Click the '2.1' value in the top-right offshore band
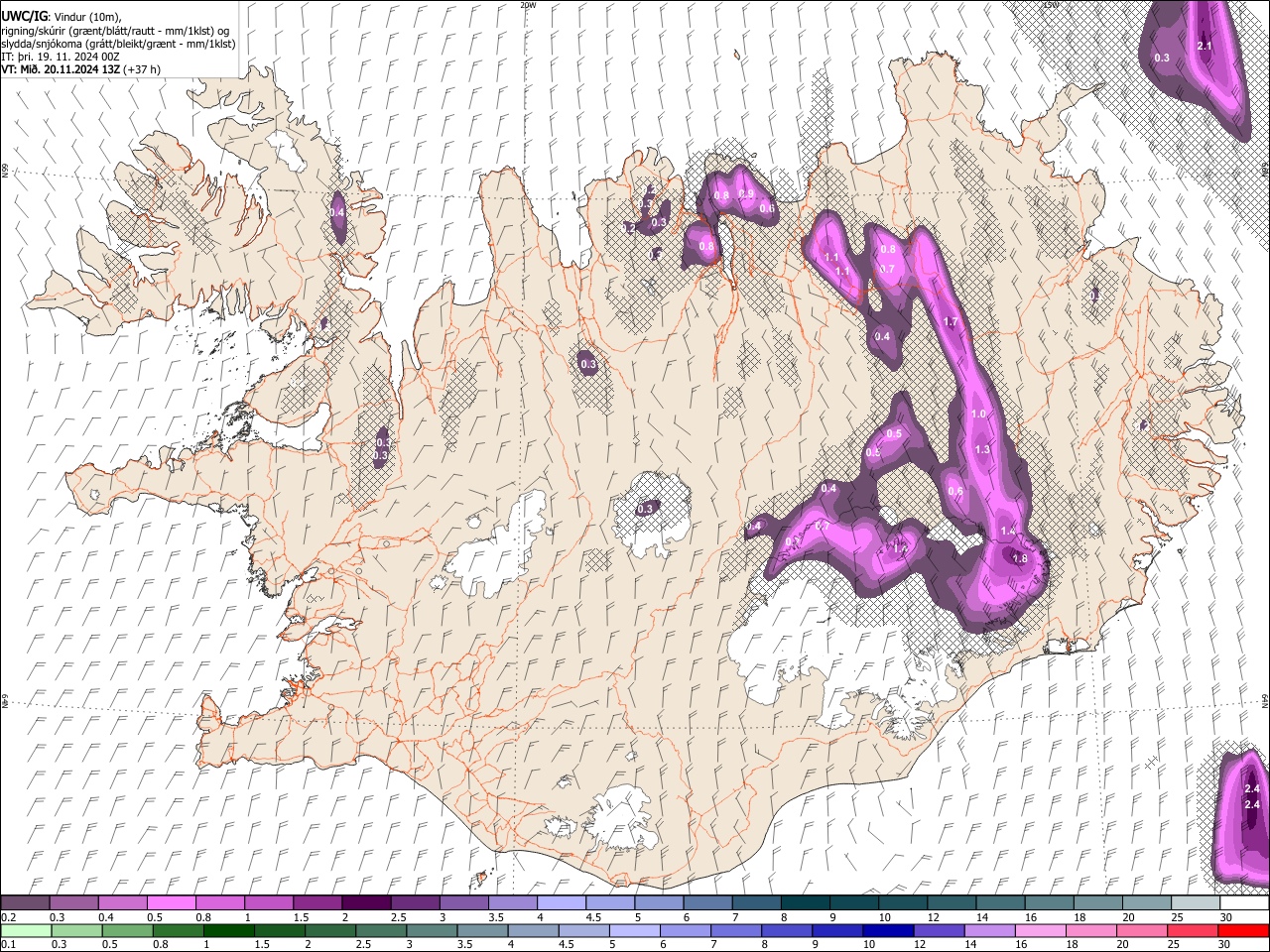Viewport: 1270px width, 952px height. [x=1205, y=46]
